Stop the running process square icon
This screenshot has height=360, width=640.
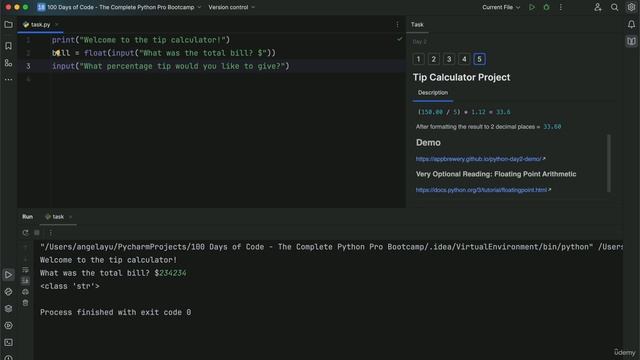click(37, 233)
